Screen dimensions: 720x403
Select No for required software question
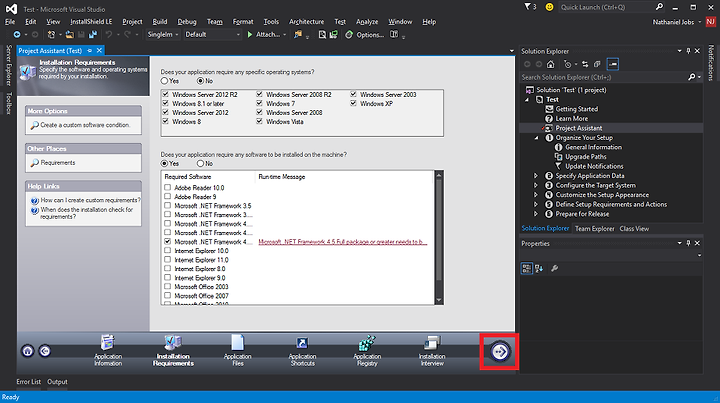(200, 163)
